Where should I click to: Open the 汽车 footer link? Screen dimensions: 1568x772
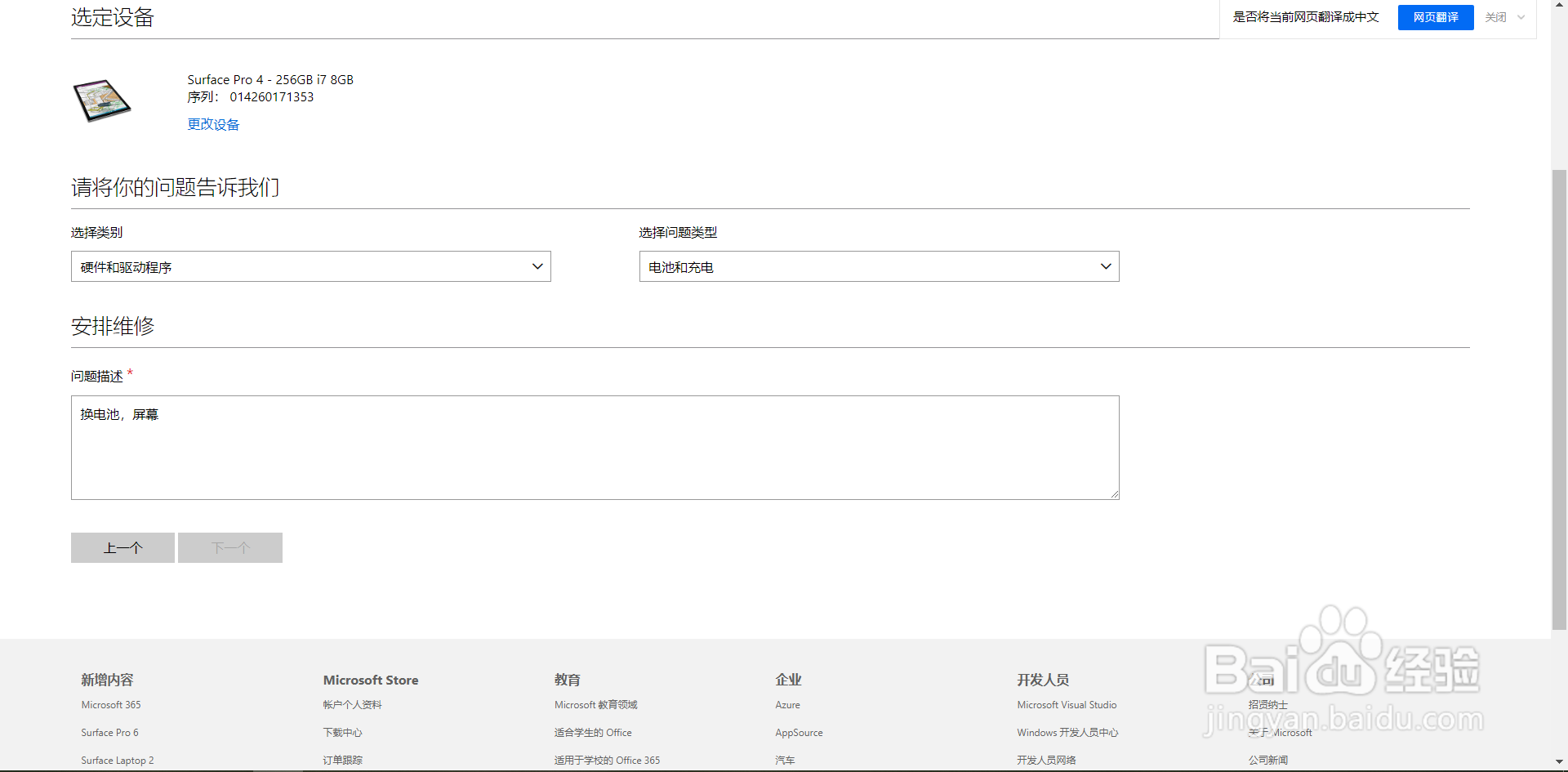[x=785, y=760]
